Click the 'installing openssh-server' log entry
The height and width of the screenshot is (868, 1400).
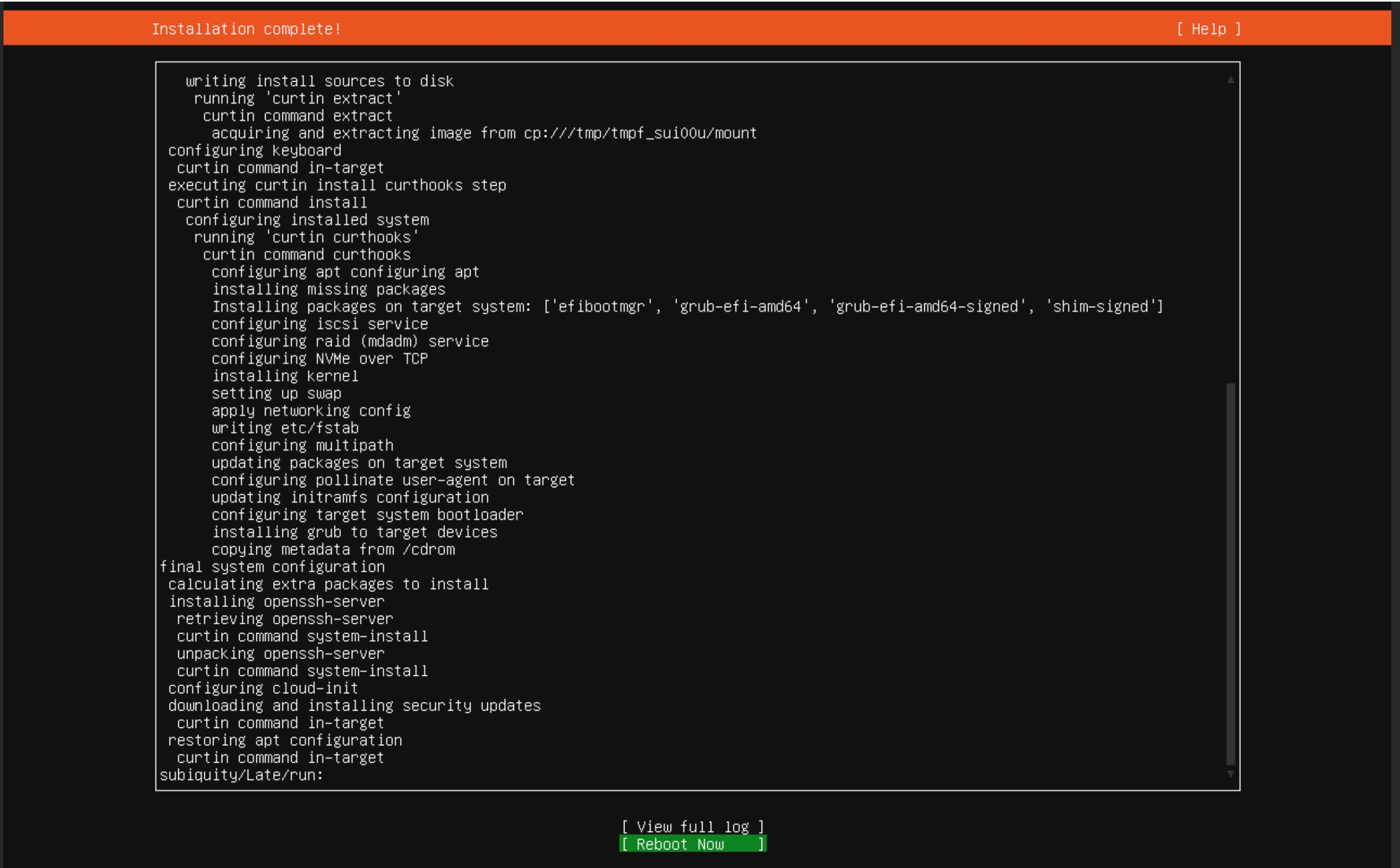(277, 601)
